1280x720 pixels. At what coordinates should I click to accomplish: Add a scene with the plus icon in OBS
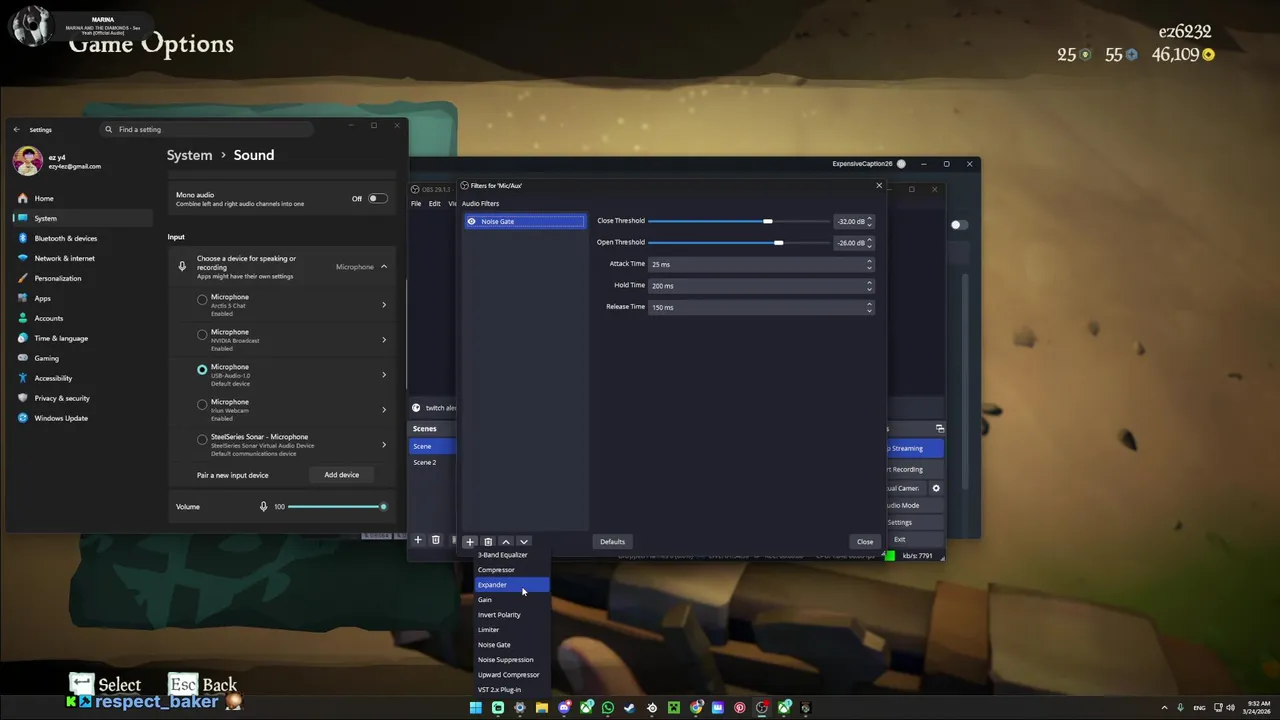tap(418, 540)
